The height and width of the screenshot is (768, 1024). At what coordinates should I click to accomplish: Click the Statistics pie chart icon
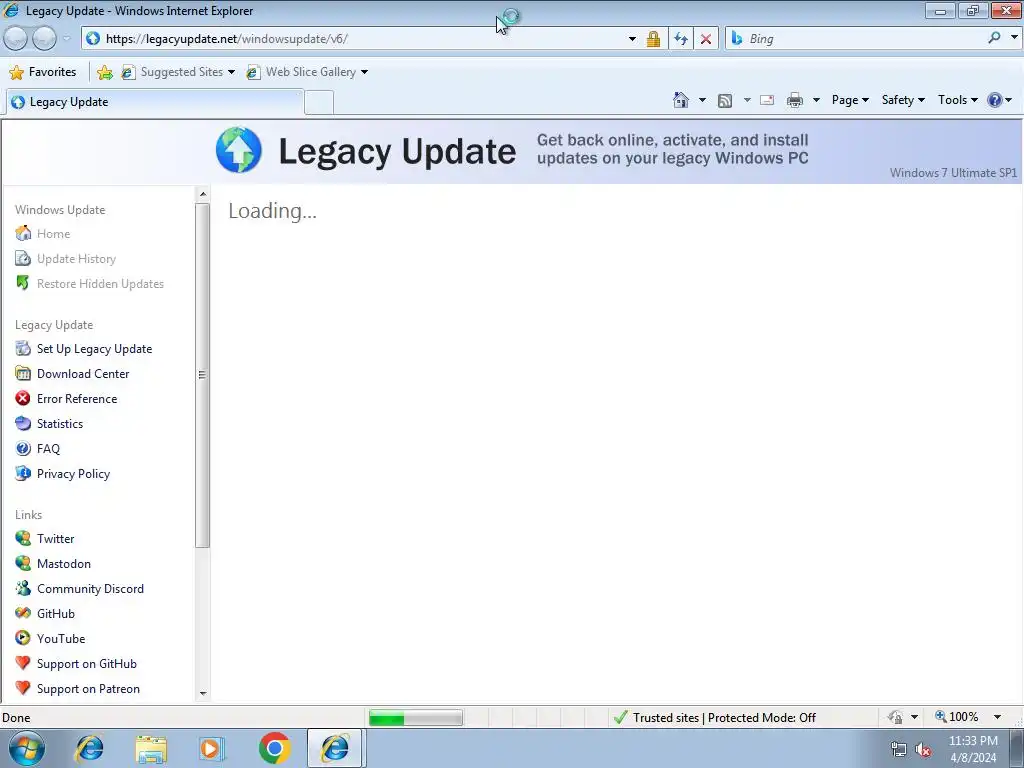(23, 423)
